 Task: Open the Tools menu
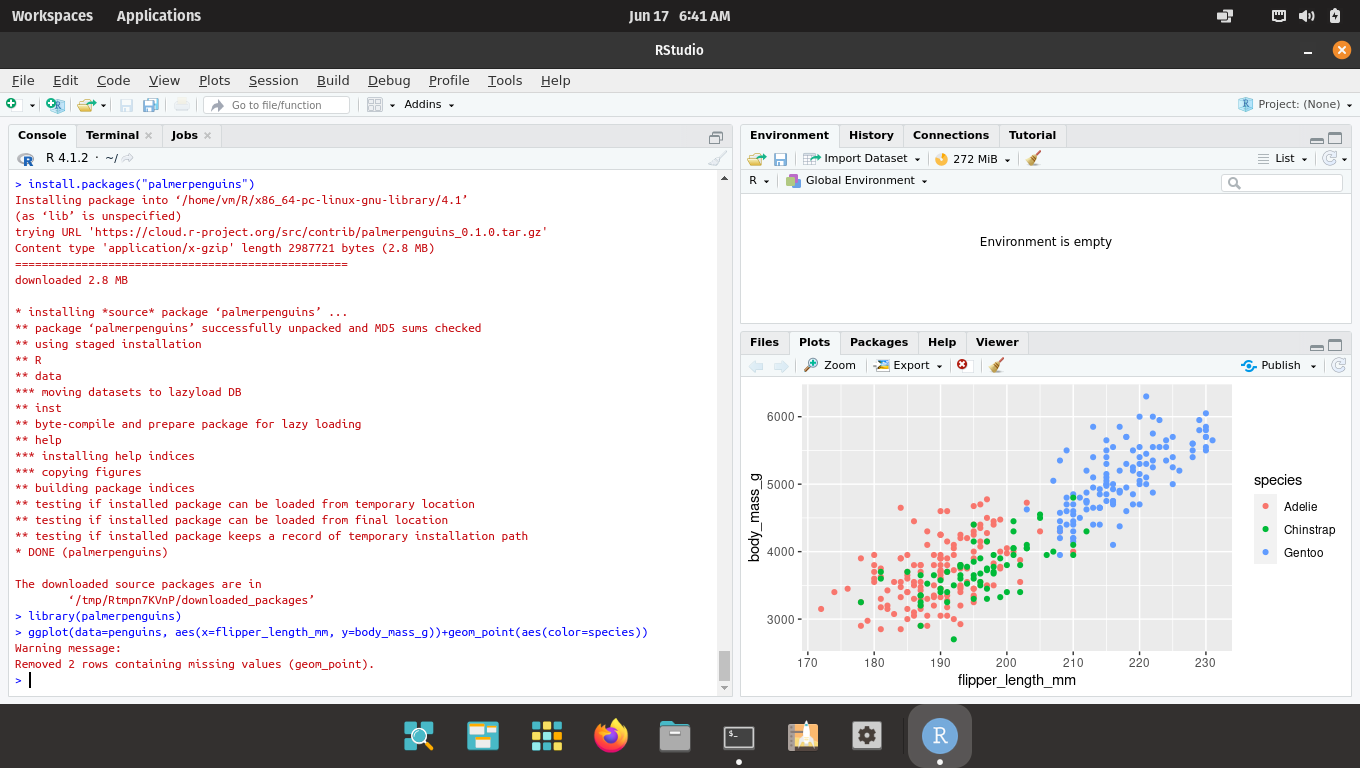coord(505,80)
